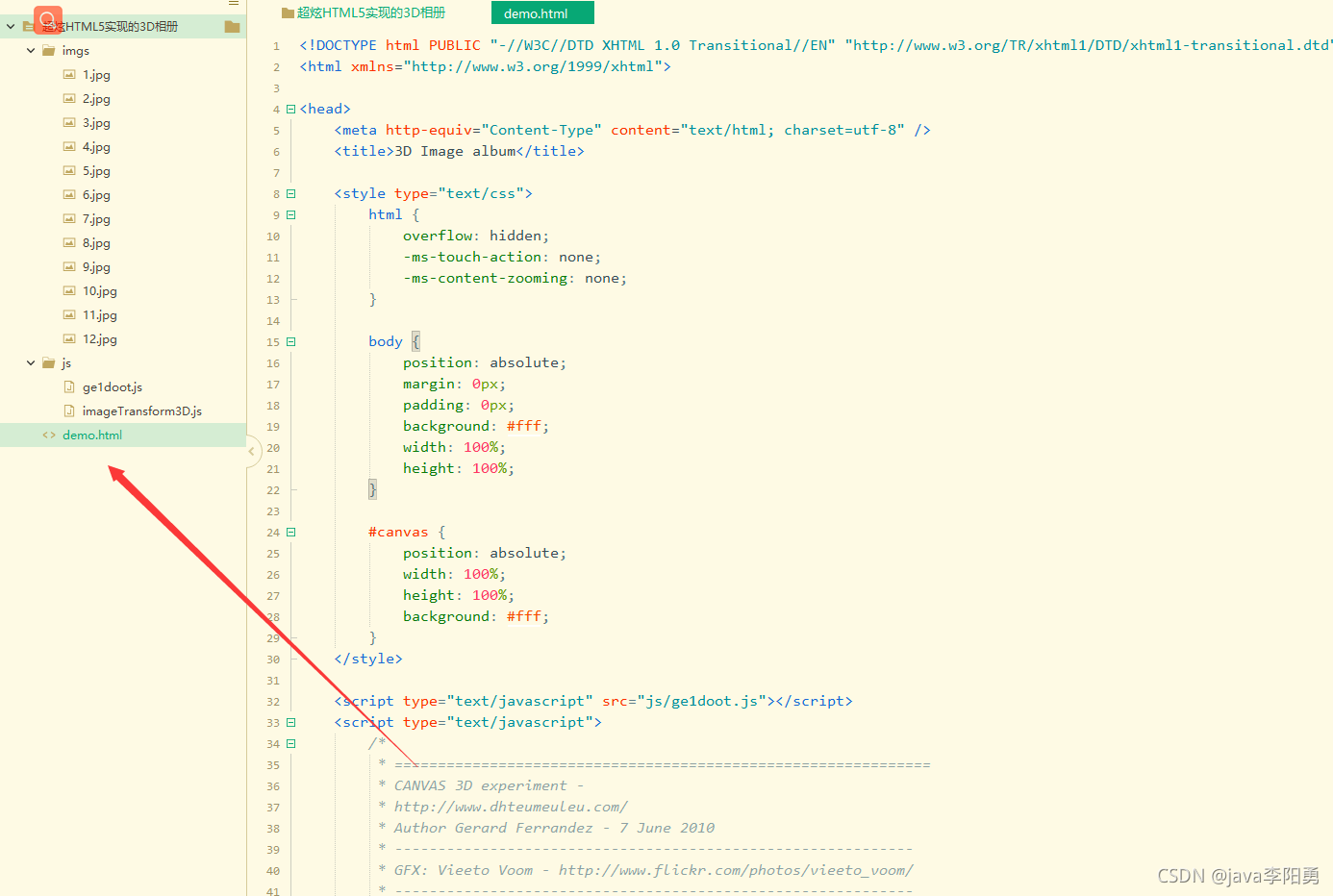Click the HTML file icon beside demo.html in the tree
This screenshot has height=896, width=1333.
coord(49,435)
